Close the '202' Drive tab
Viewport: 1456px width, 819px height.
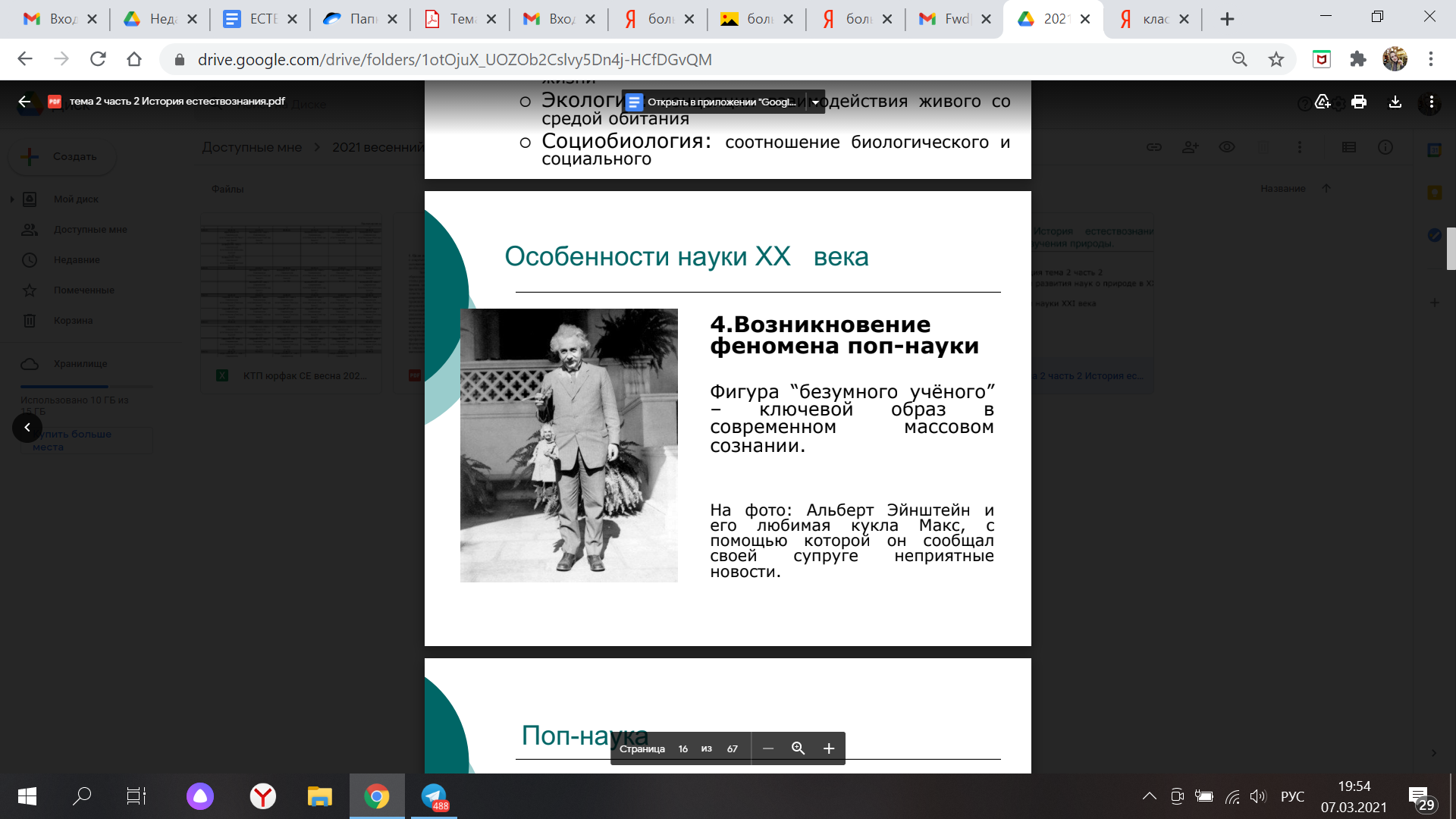pos(1085,19)
